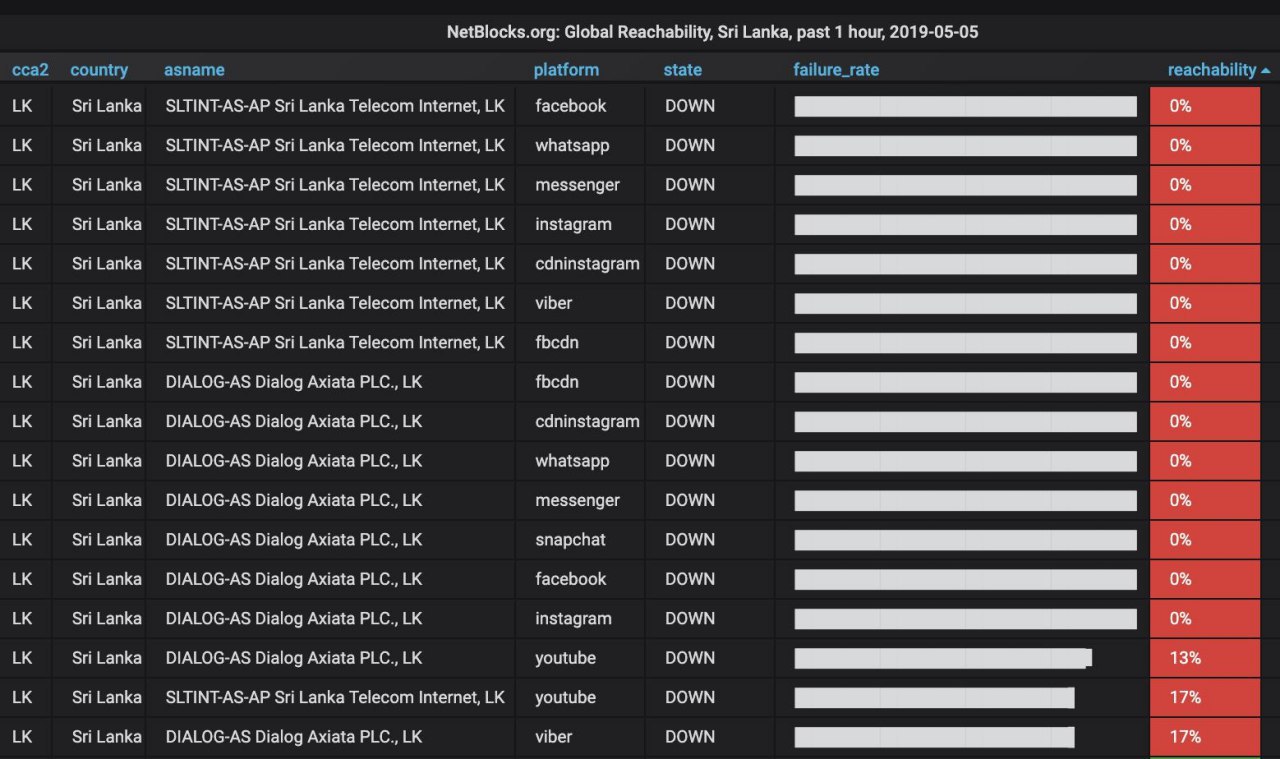Sort by the cca2 column header
Image resolution: width=1280 pixels, height=759 pixels.
[30, 70]
